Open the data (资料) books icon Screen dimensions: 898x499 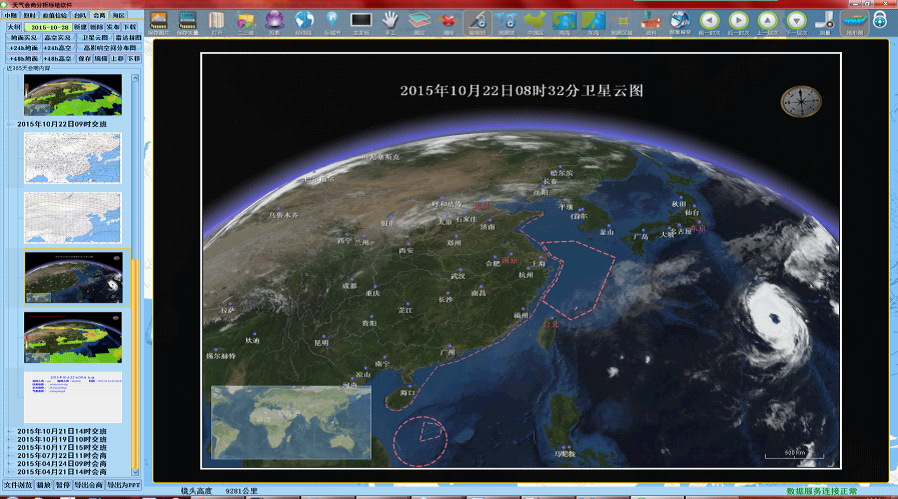pyautogui.click(x=651, y=23)
